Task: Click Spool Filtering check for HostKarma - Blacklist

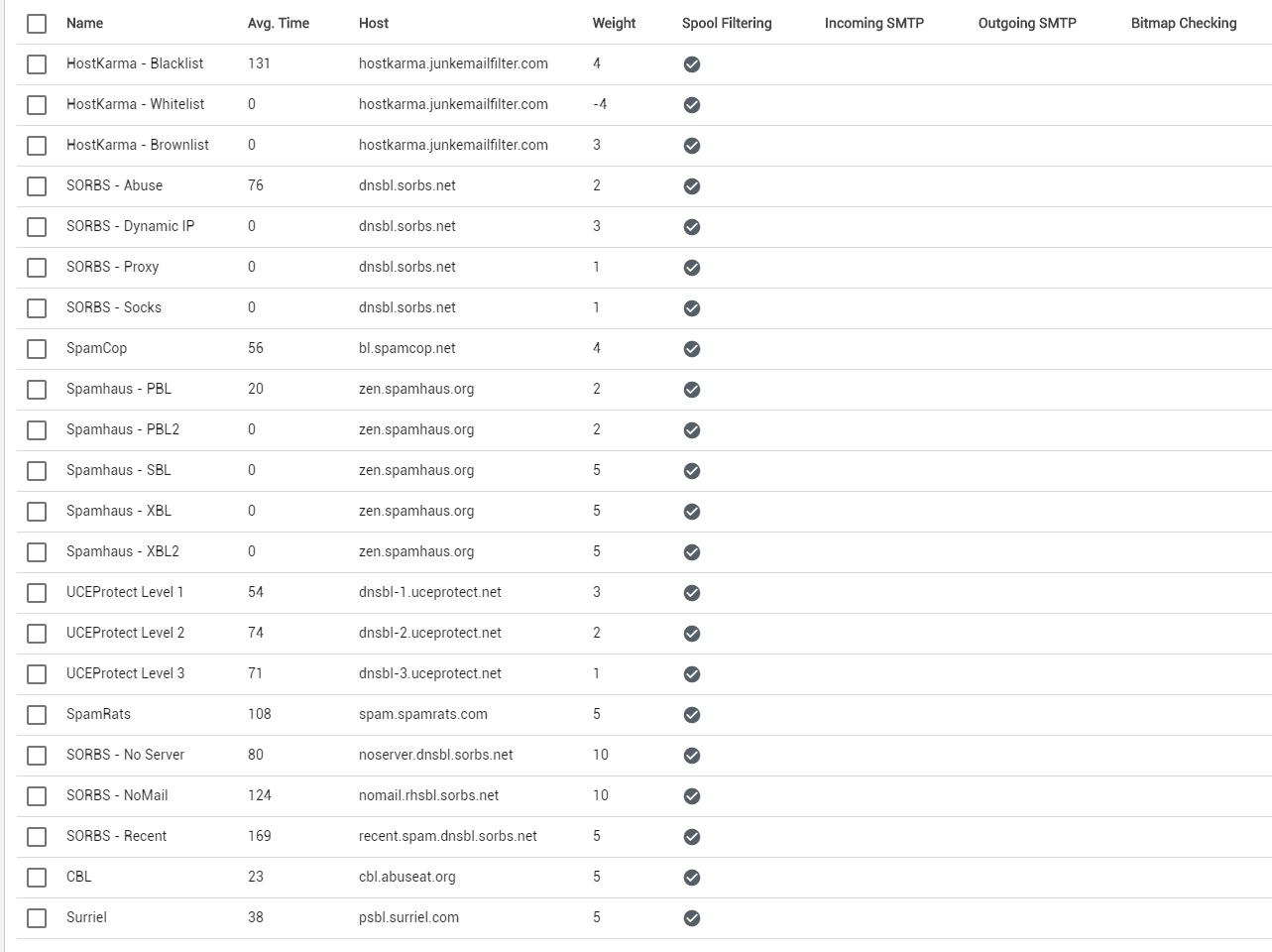Action: coord(692,64)
